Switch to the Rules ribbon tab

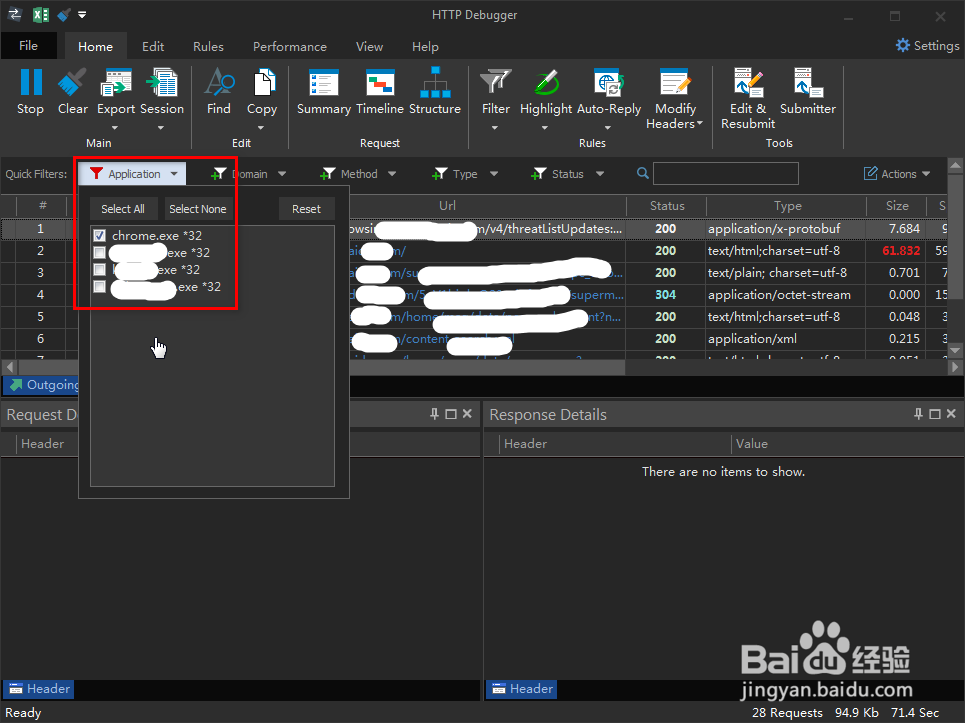208,47
